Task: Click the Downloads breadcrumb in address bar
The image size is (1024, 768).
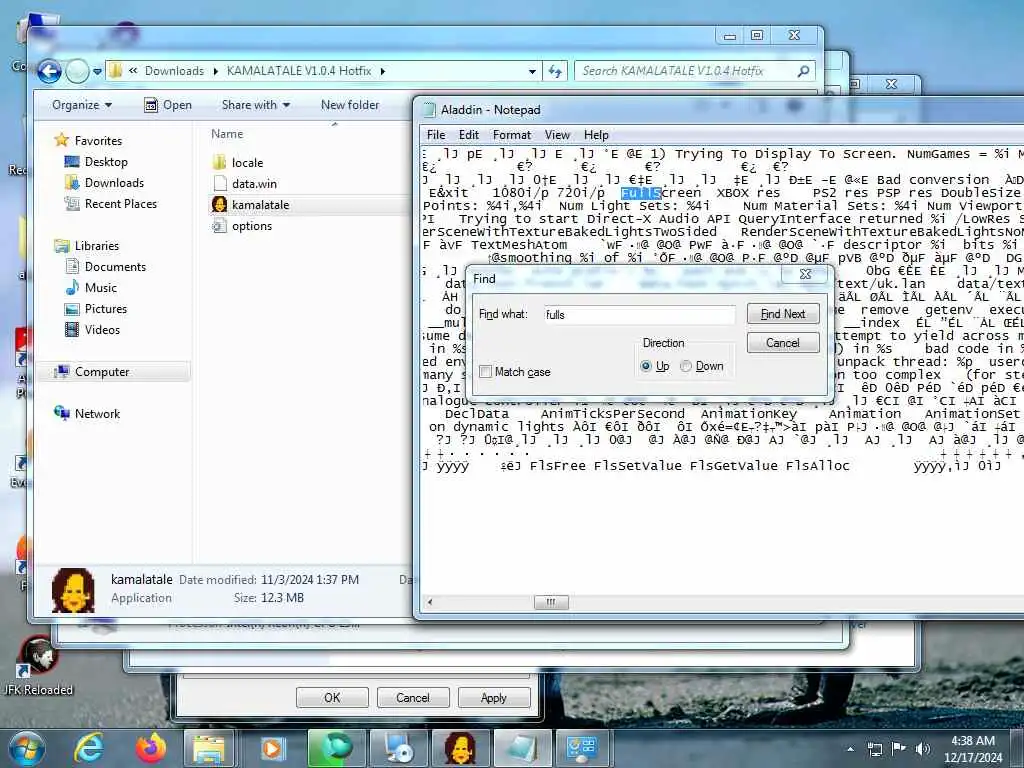Action: 174,71
